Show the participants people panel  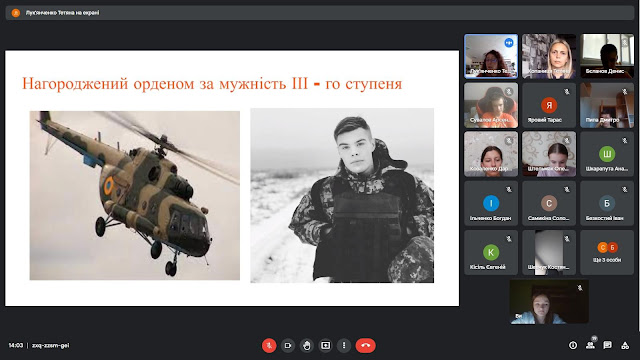[590, 345]
